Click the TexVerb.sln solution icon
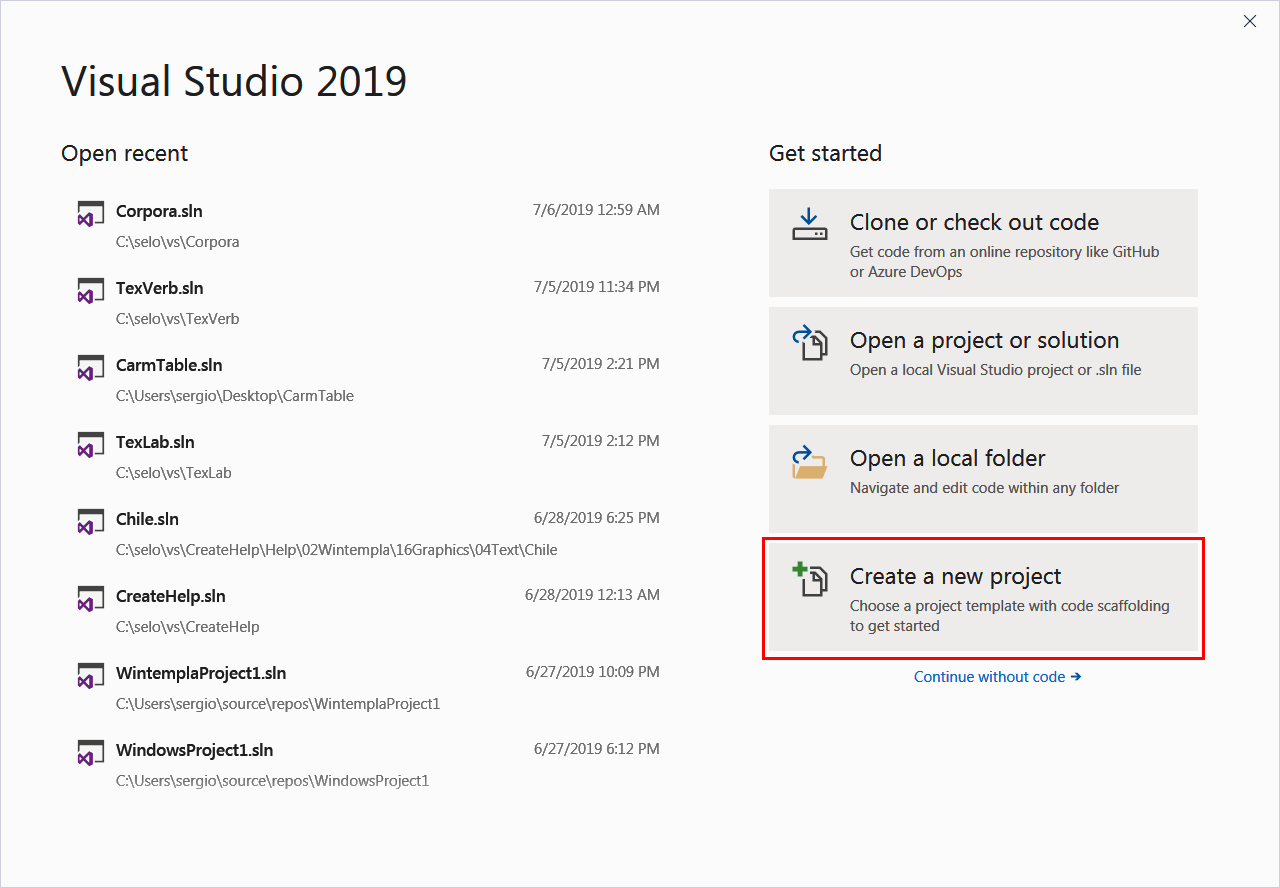This screenshot has width=1280, height=888. pos(91,291)
